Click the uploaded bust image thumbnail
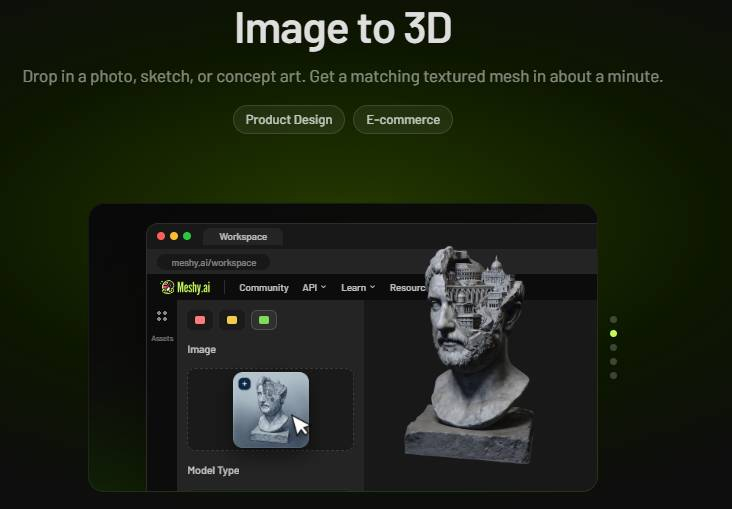 271,410
